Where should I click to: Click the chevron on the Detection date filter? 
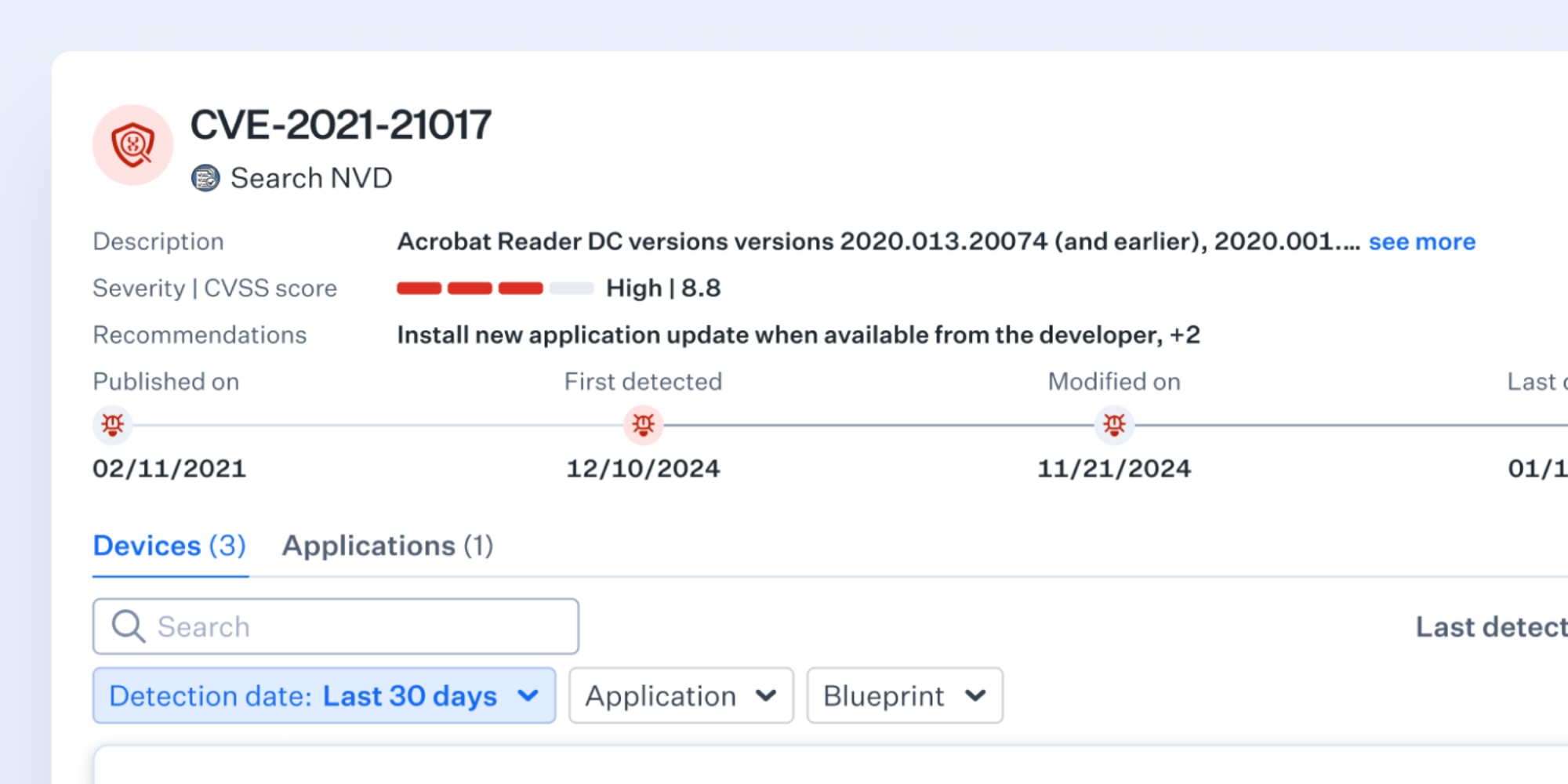point(528,695)
